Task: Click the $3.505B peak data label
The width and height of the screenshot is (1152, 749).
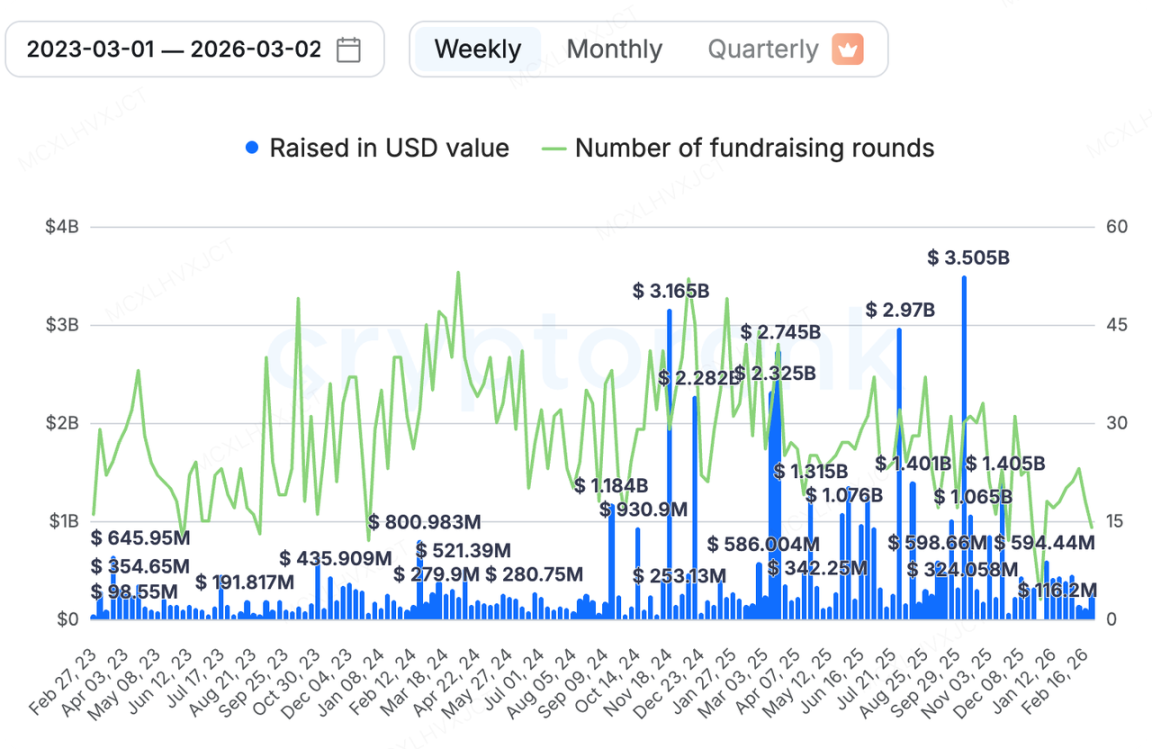Action: click(968, 258)
